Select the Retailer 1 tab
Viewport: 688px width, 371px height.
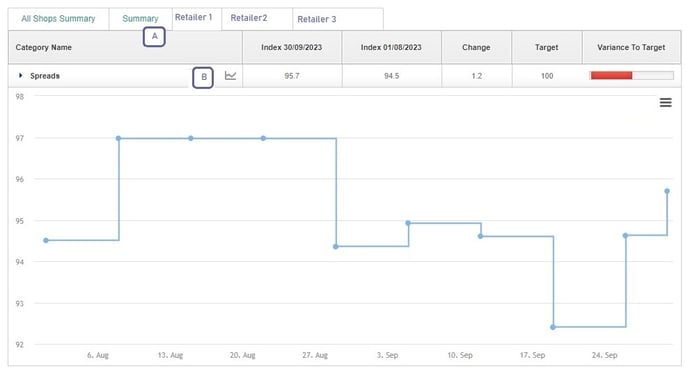point(194,17)
